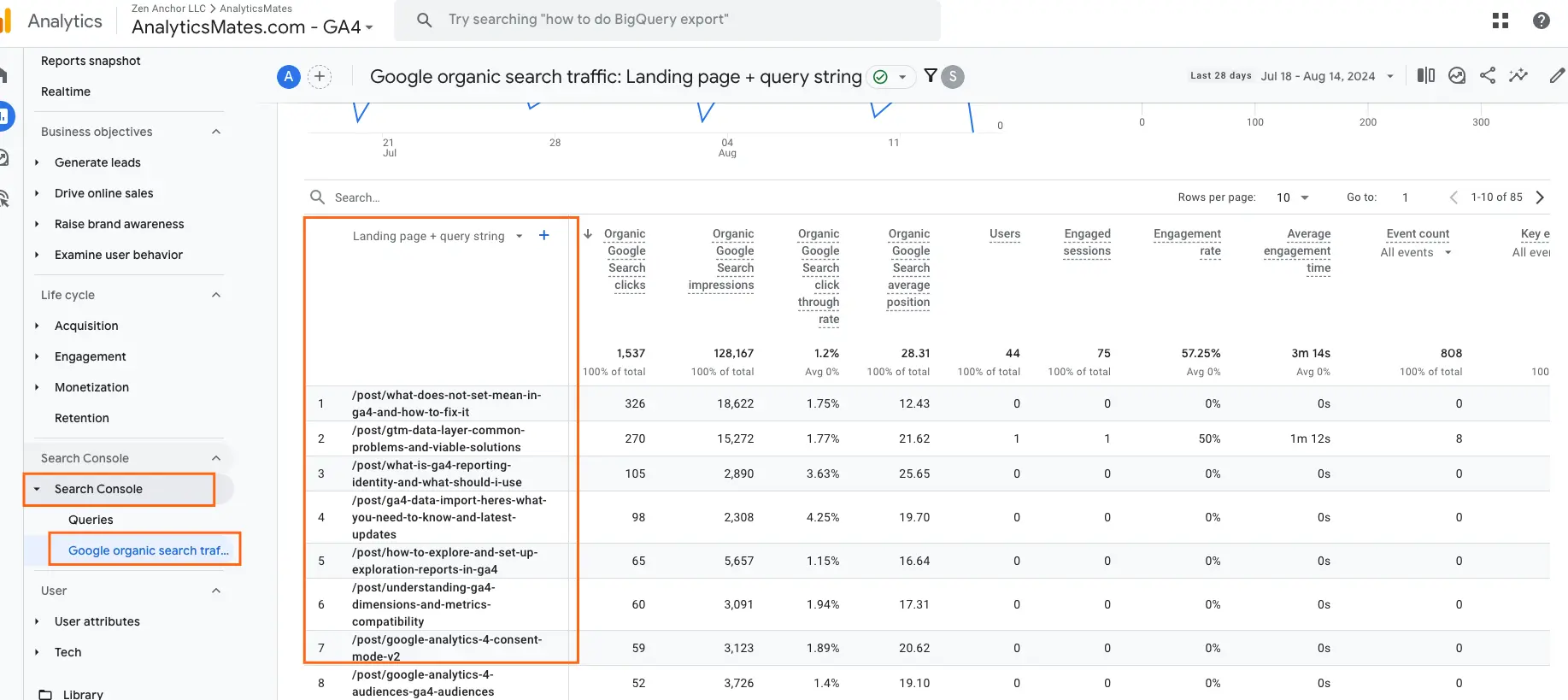Open the Insights icon
The height and width of the screenshot is (700, 1568).
(1457, 76)
